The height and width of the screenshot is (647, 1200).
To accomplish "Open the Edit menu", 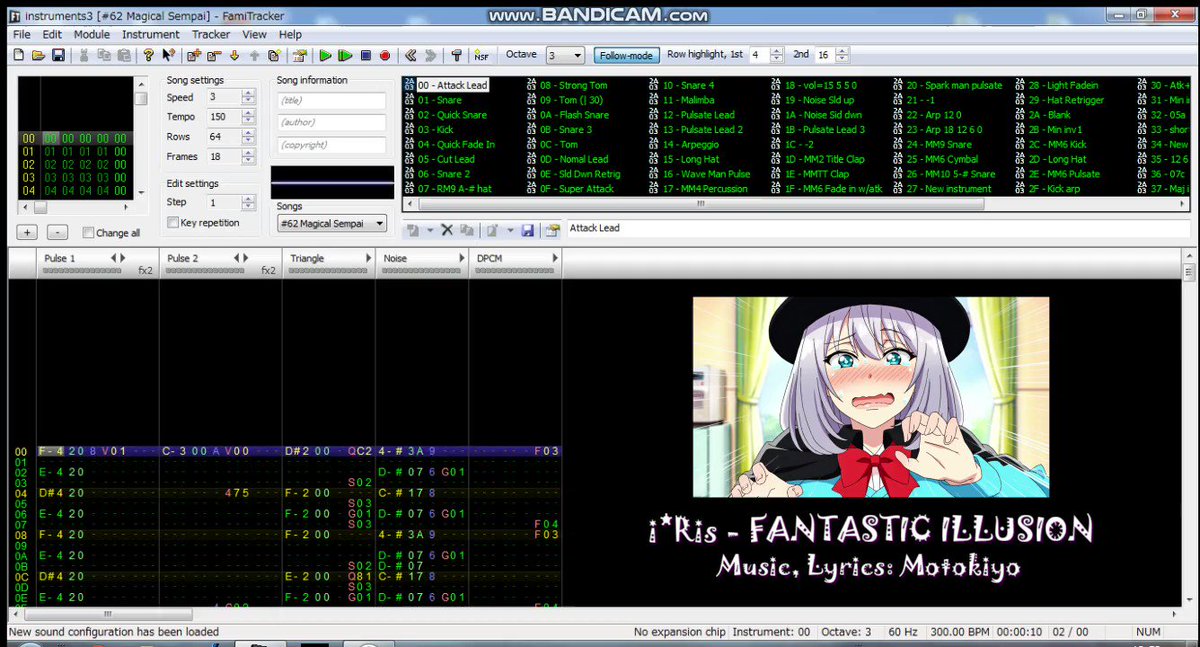I will (51, 34).
